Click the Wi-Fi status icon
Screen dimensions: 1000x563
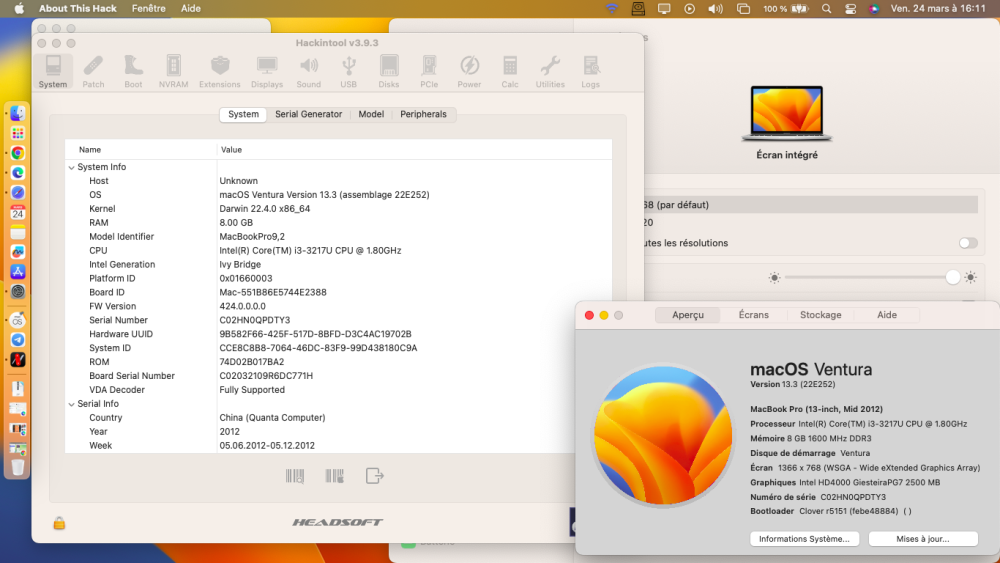tap(612, 9)
